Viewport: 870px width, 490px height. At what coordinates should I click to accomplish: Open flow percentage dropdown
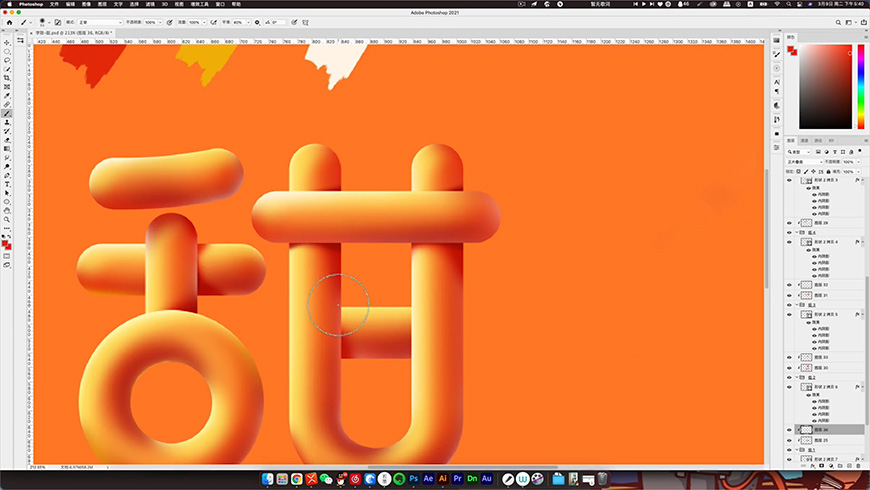204,23
